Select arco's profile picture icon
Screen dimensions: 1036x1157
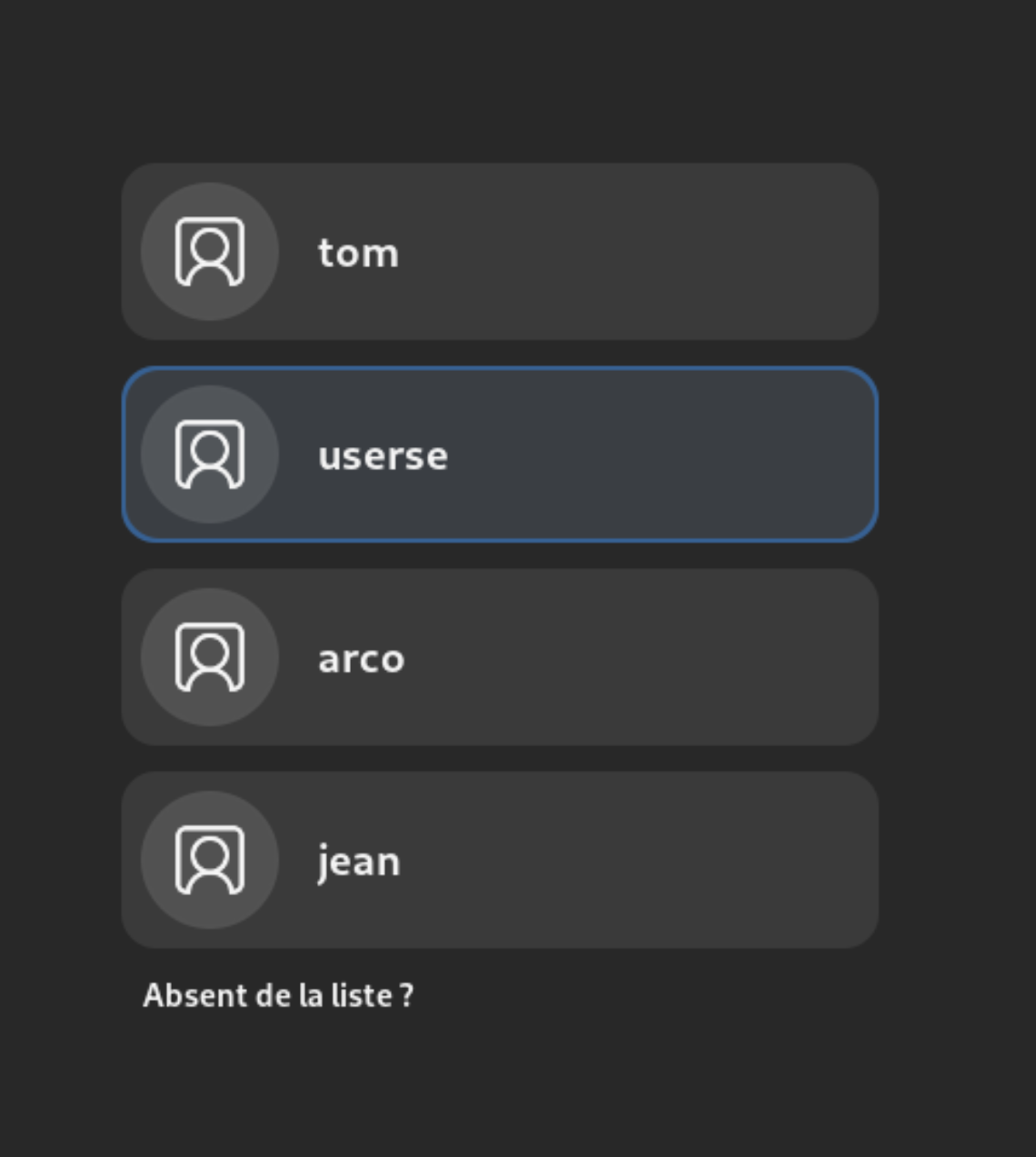(x=210, y=657)
